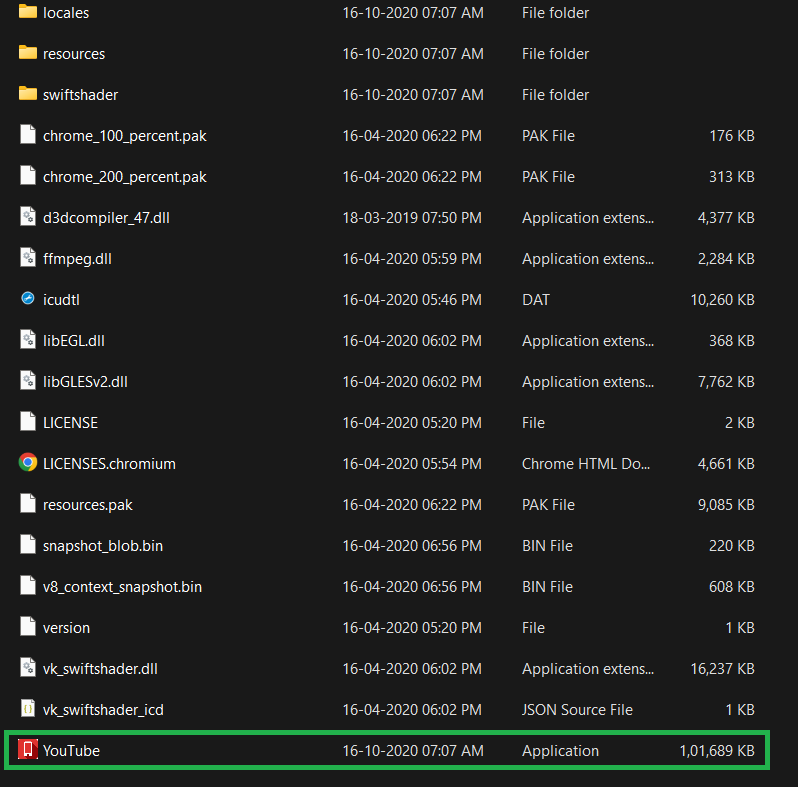798x787 pixels.
Task: Click the DAT type label
Action: [x=536, y=300]
